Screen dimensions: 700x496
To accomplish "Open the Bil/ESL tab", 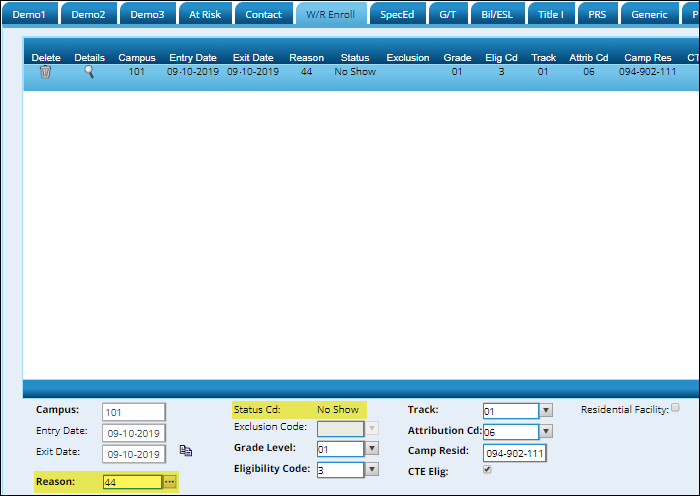I will point(497,14).
